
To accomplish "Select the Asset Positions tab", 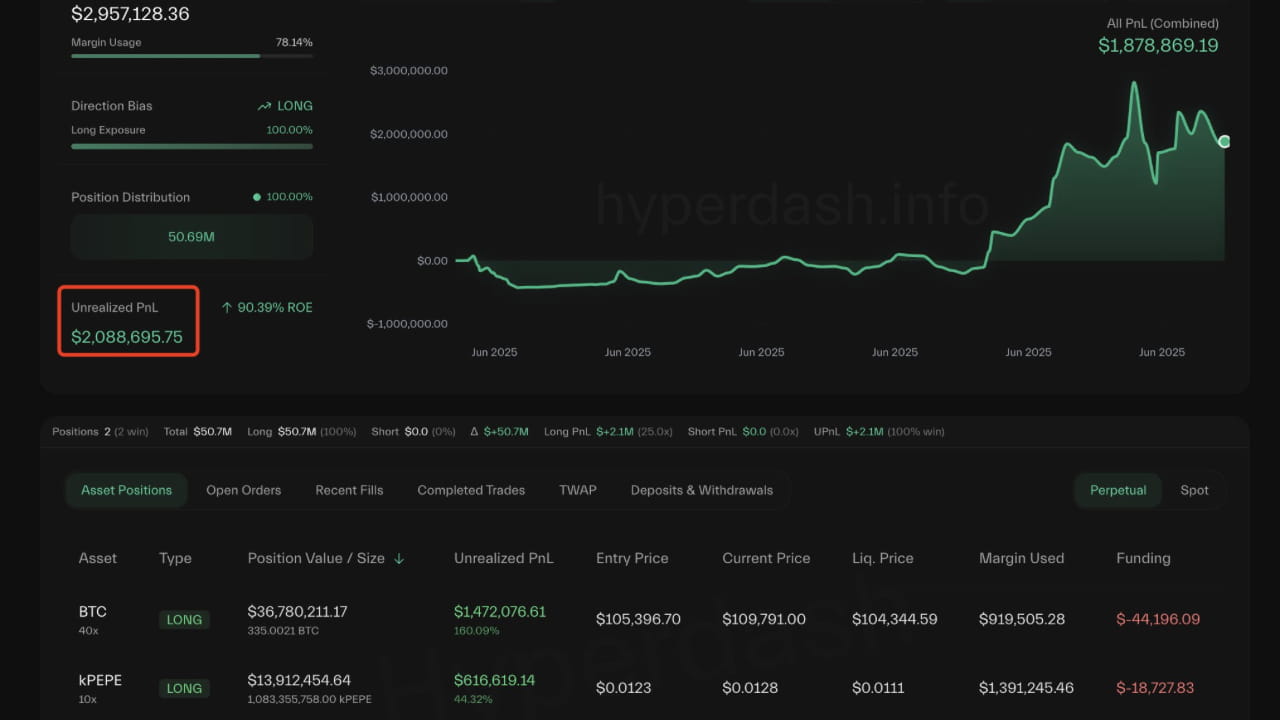I will 126,490.
